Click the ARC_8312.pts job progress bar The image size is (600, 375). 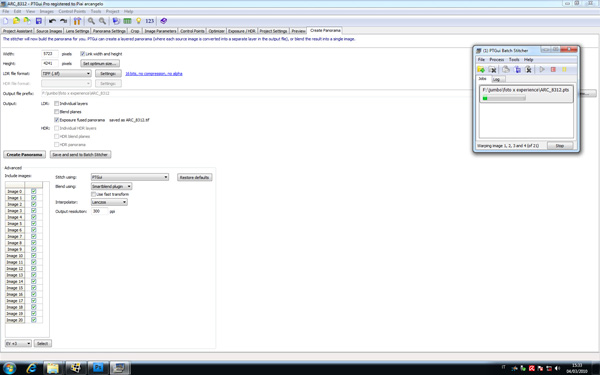click(504, 98)
